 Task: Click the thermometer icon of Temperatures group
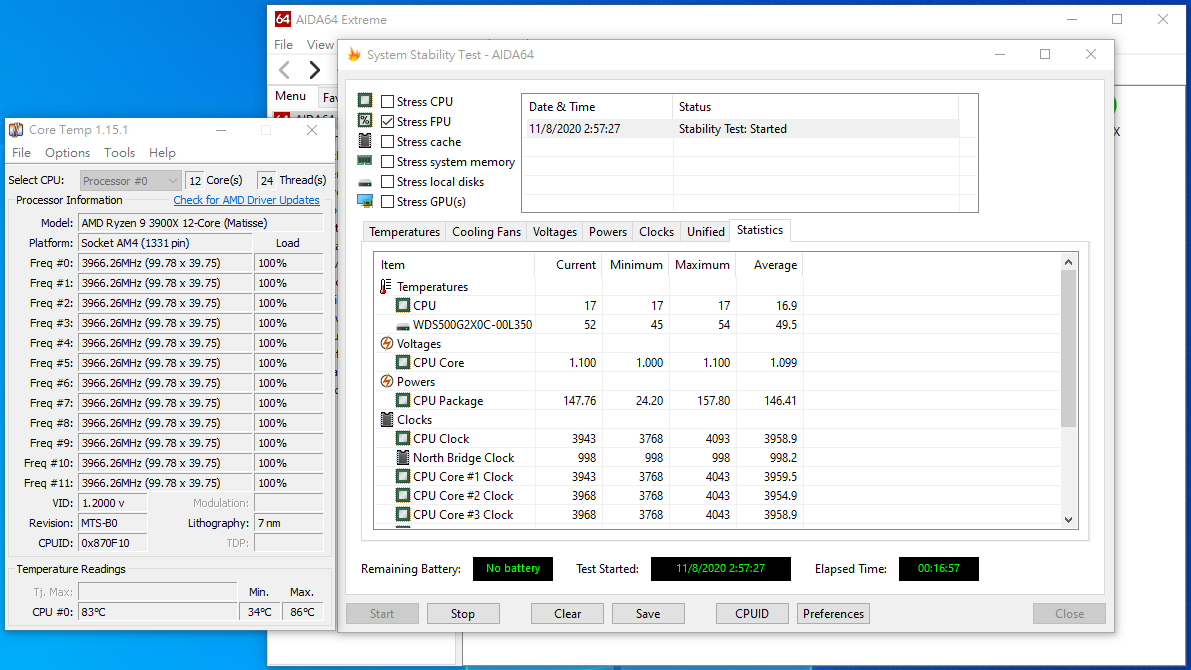click(x=386, y=286)
